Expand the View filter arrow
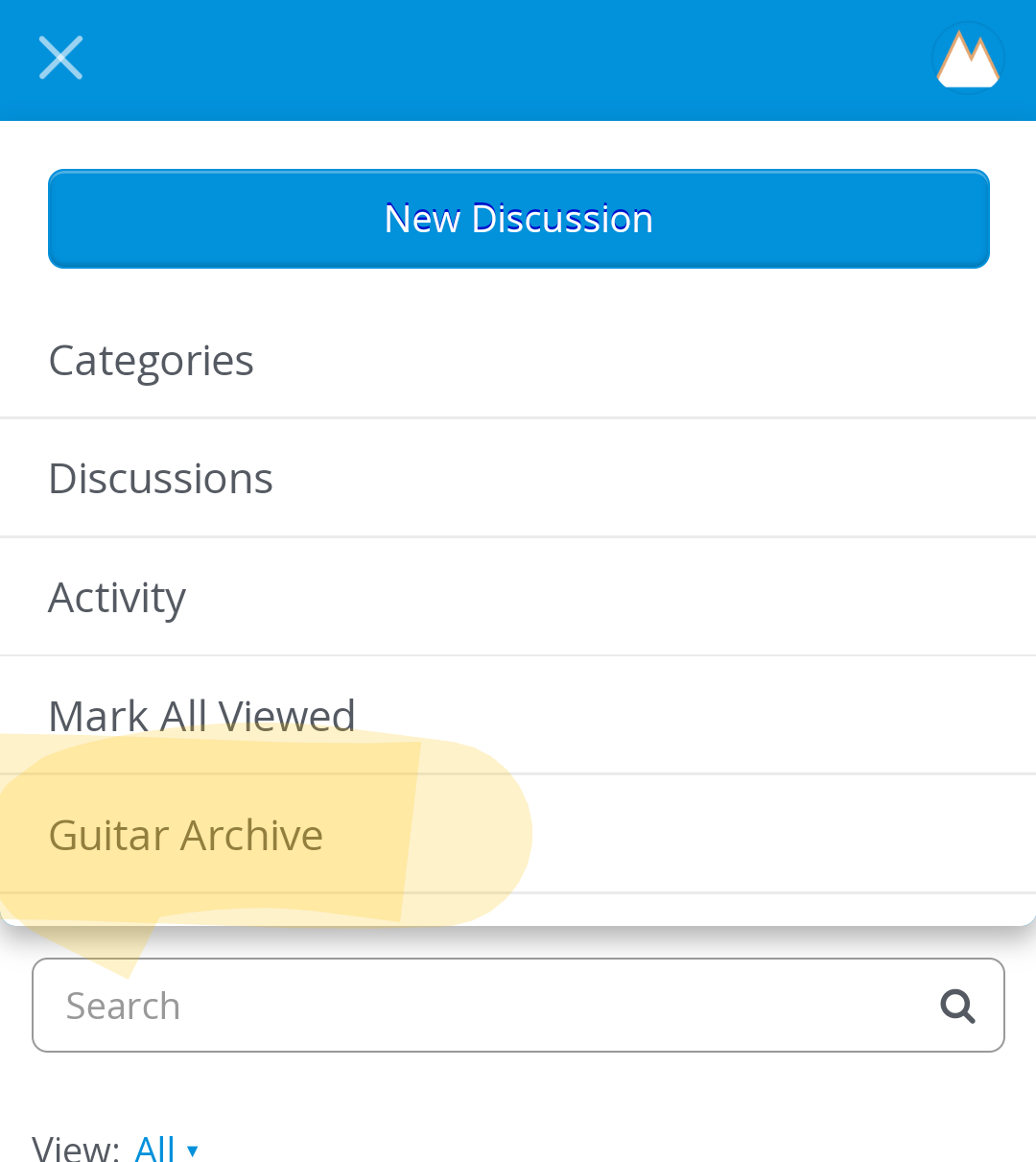 (x=193, y=1150)
